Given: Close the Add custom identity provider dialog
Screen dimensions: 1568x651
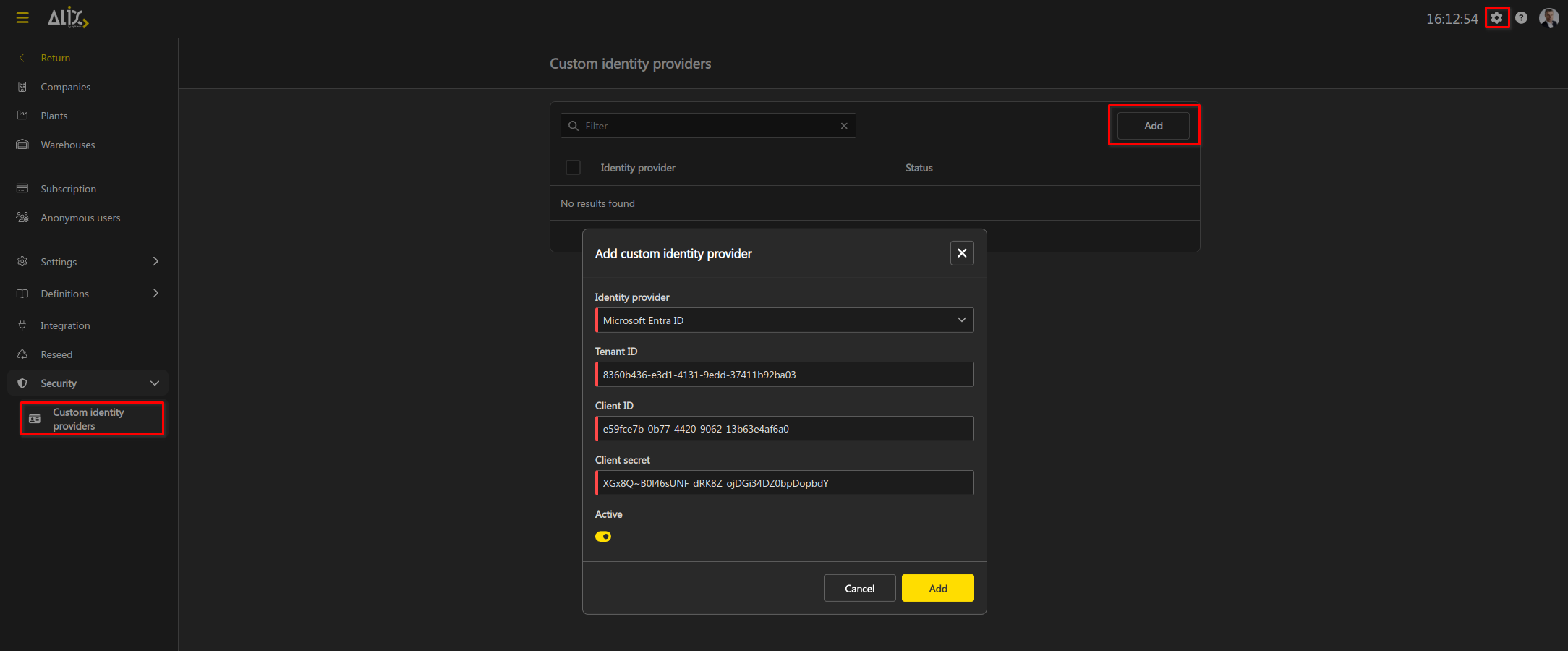Looking at the screenshot, I should tap(962, 253).
